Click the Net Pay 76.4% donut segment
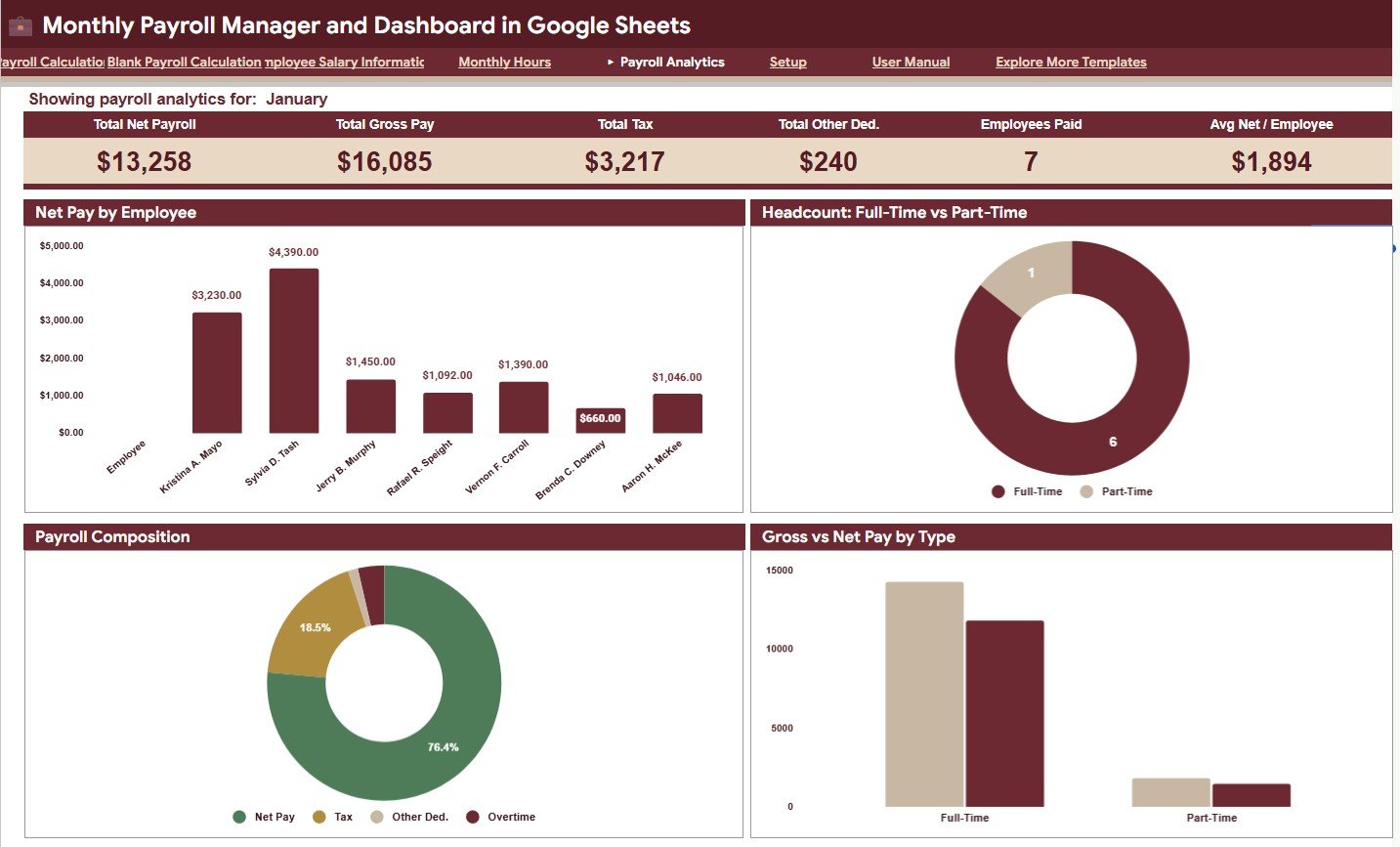This screenshot has height=847, width=1400. pyautogui.click(x=442, y=747)
